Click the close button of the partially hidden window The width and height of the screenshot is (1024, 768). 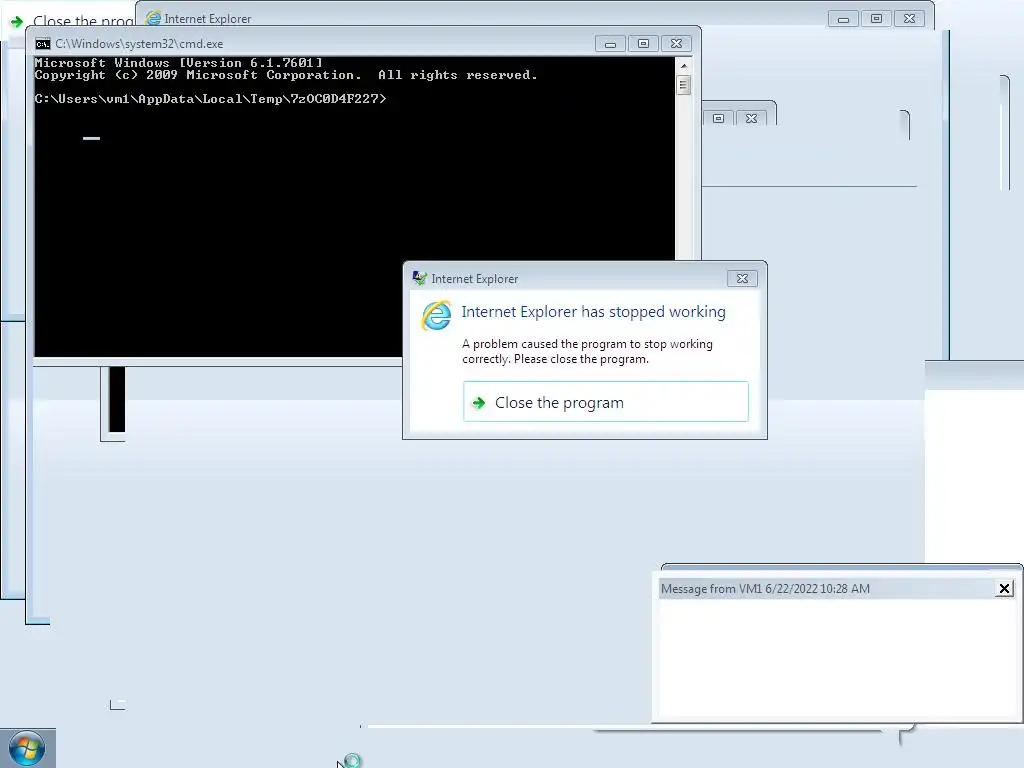(x=752, y=118)
